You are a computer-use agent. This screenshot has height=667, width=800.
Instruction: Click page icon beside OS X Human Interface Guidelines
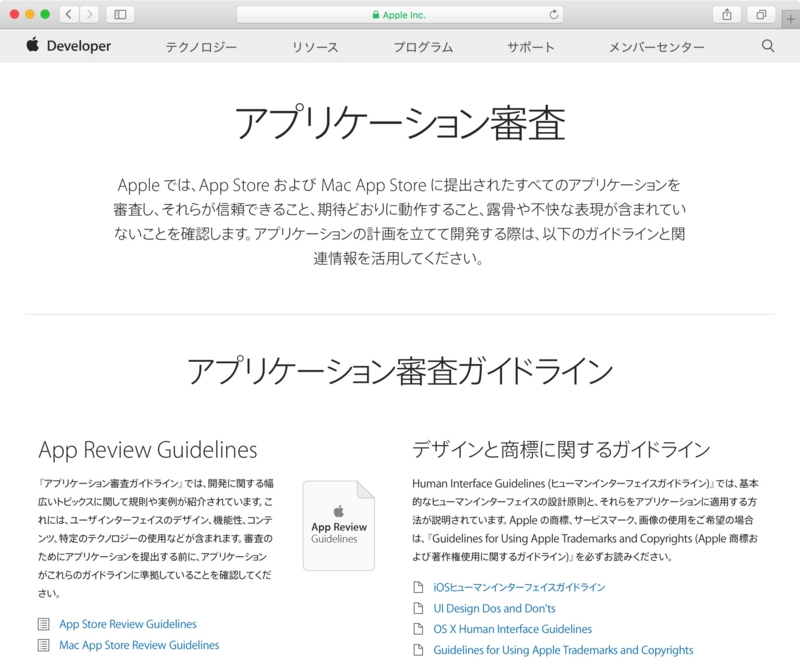418,629
